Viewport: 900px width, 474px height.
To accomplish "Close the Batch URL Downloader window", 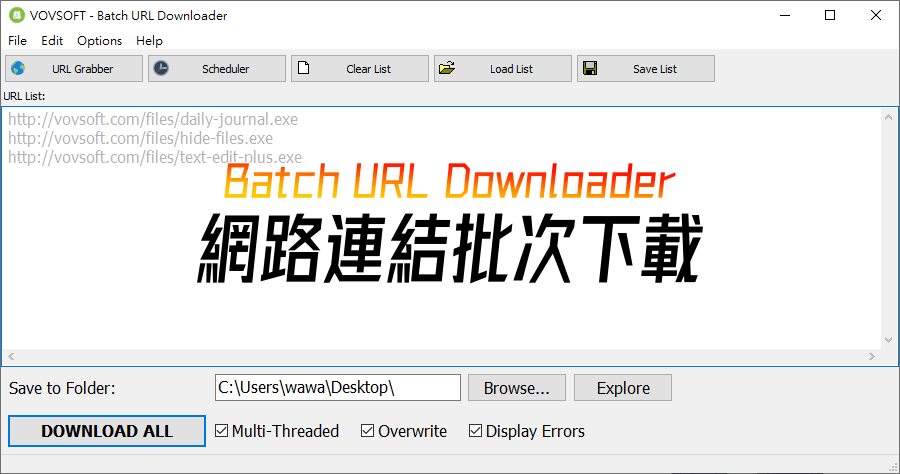I will coord(876,15).
